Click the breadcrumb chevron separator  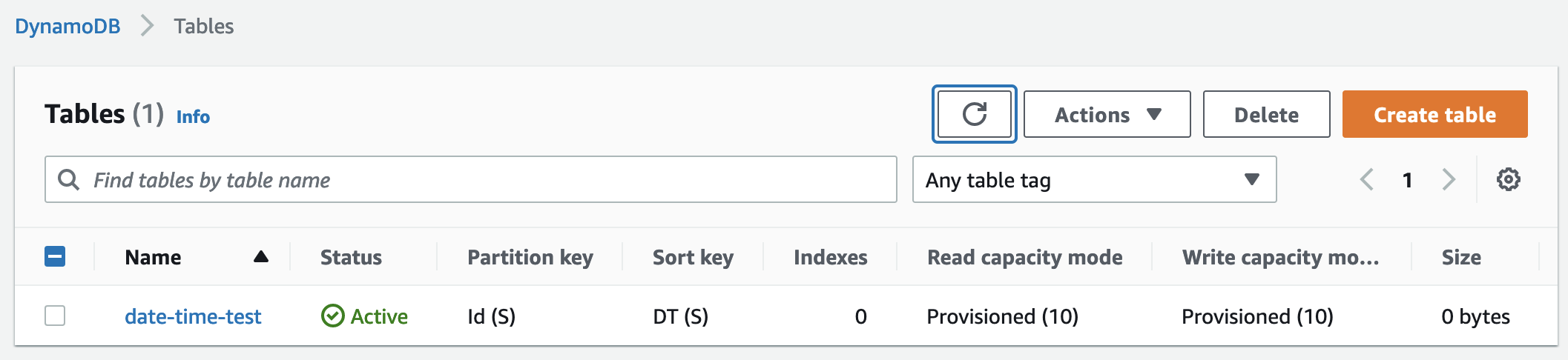click(x=148, y=27)
